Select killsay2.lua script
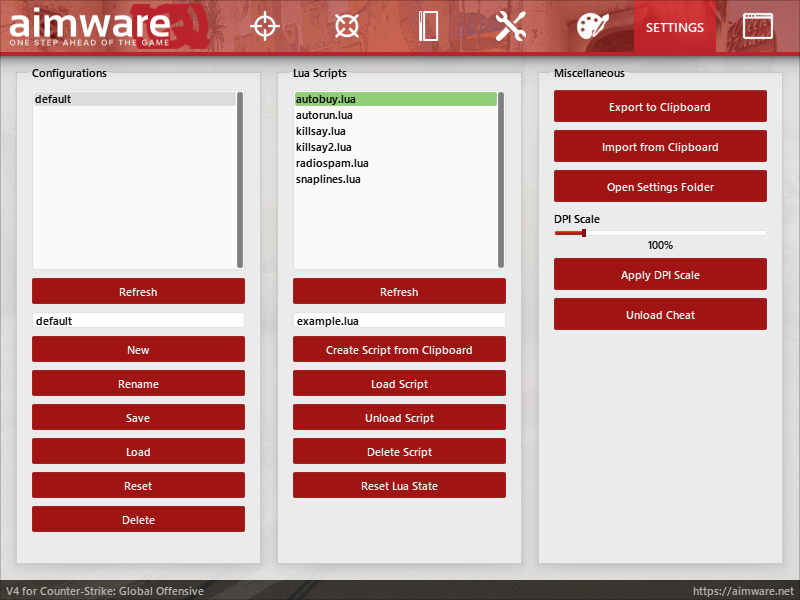 [324, 147]
